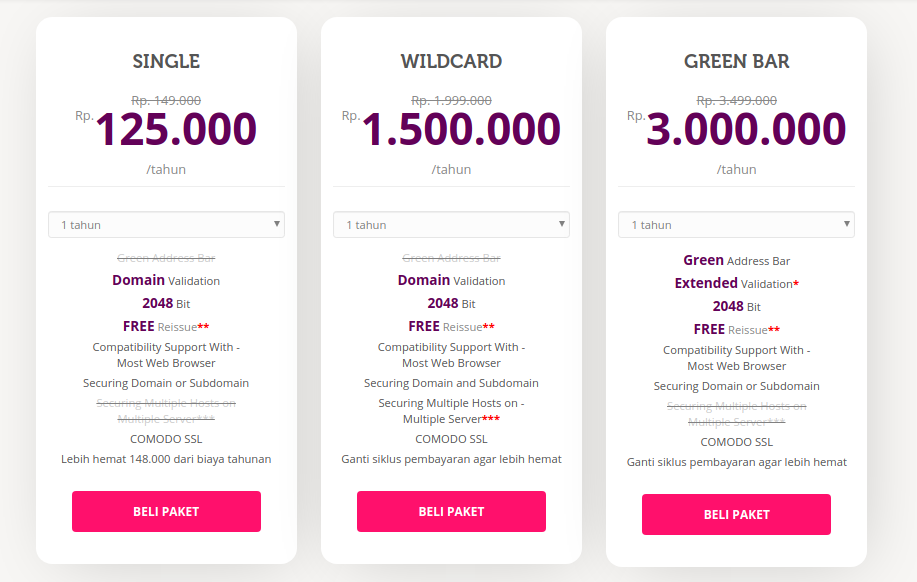Click dropdown arrow in WILDCARD plan selector
This screenshot has height=582, width=917.
(x=561, y=224)
